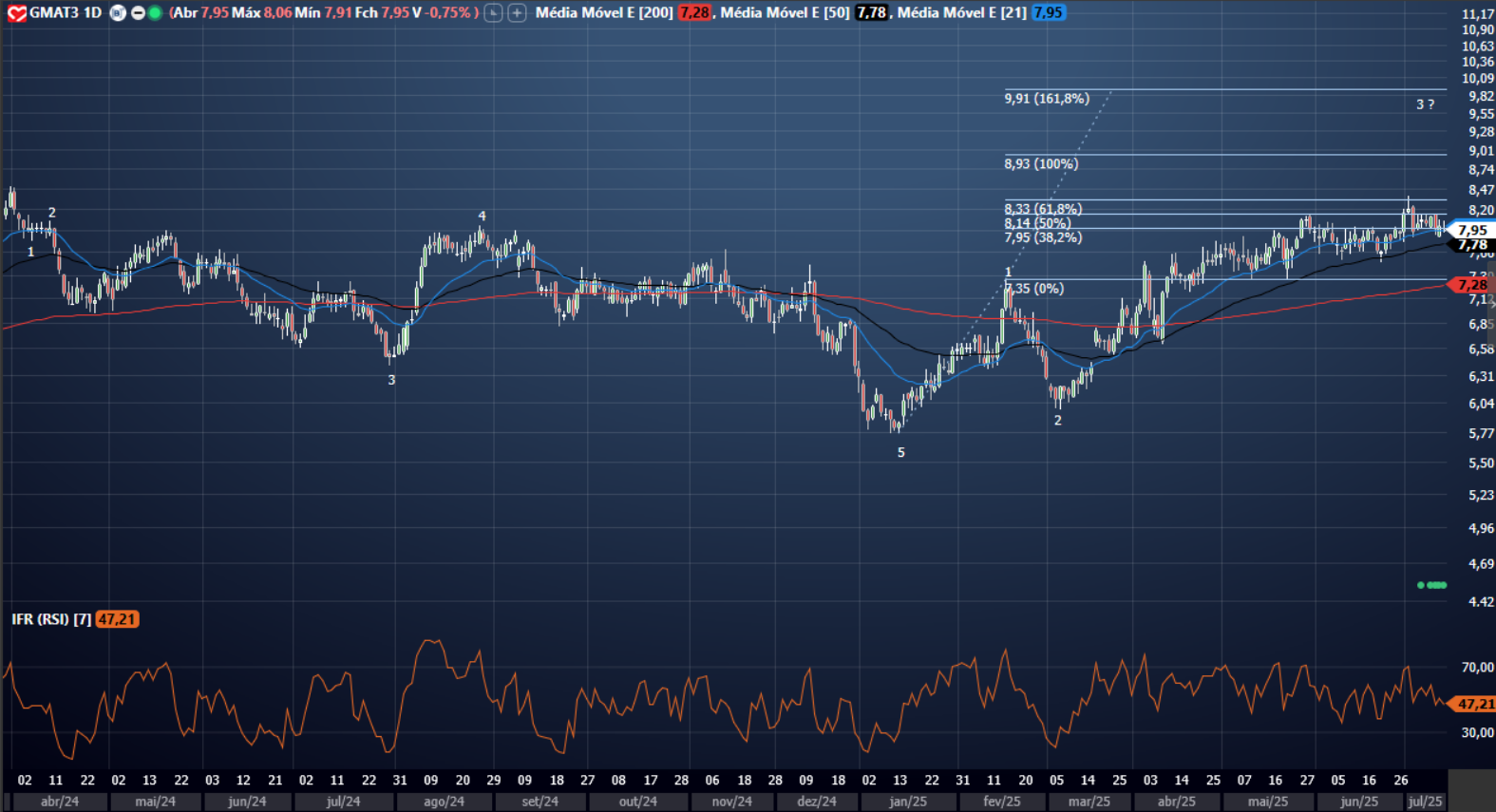Click the 7,95 current price tag on axis
Screen dimensions: 1496x812
pos(1472,230)
